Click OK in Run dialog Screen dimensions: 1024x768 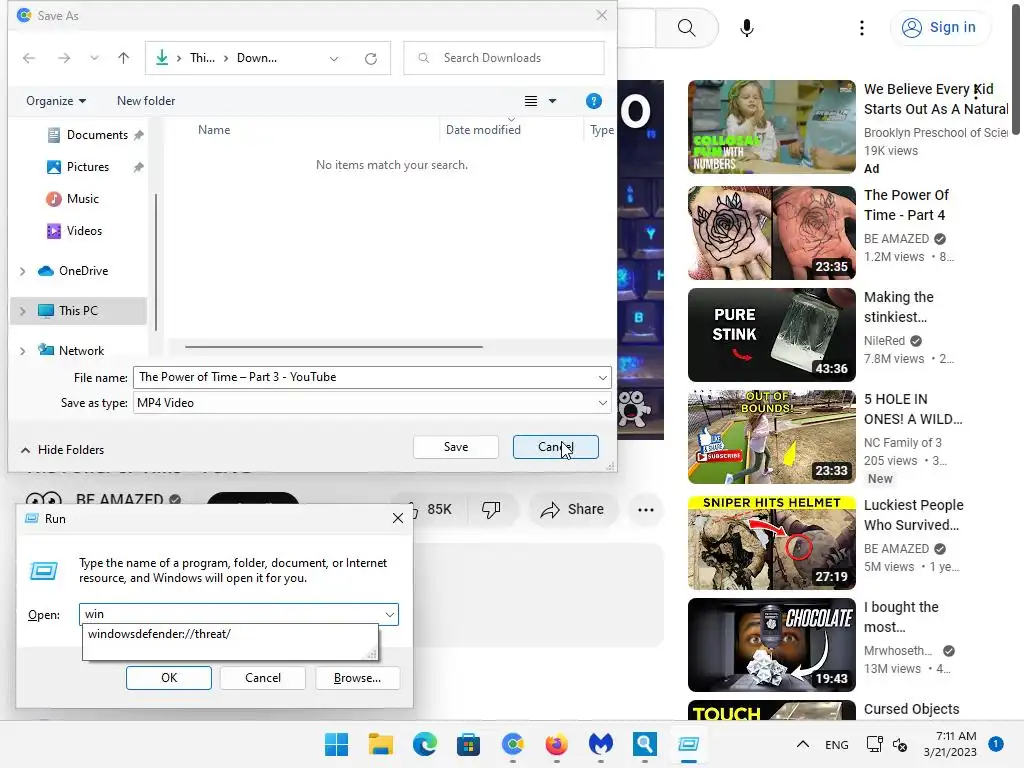click(168, 678)
